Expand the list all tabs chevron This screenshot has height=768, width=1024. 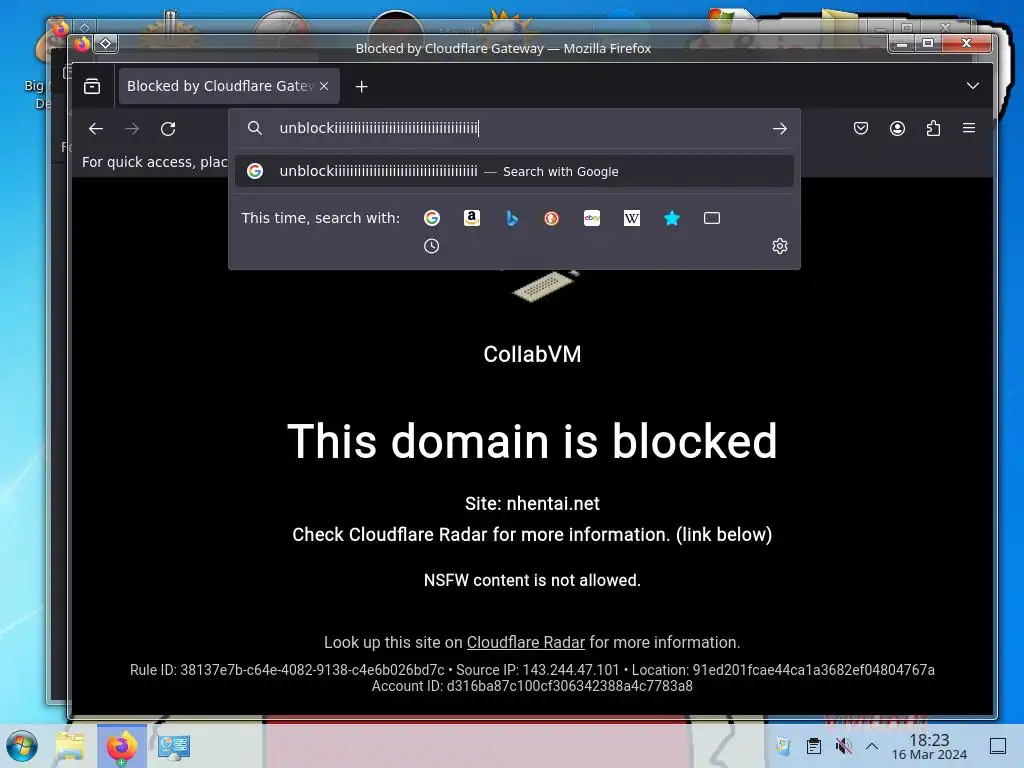[x=972, y=86]
